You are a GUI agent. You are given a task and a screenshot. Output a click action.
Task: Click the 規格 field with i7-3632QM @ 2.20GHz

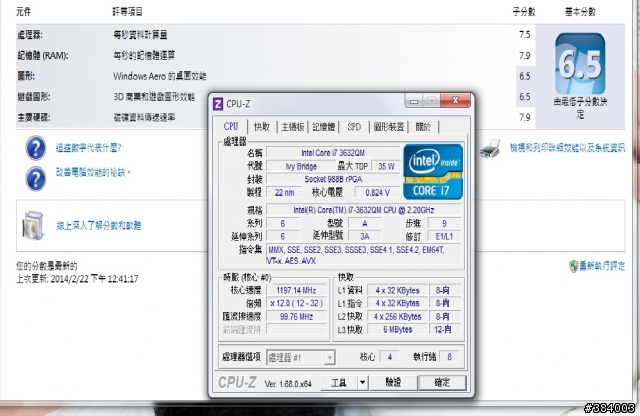(364, 210)
